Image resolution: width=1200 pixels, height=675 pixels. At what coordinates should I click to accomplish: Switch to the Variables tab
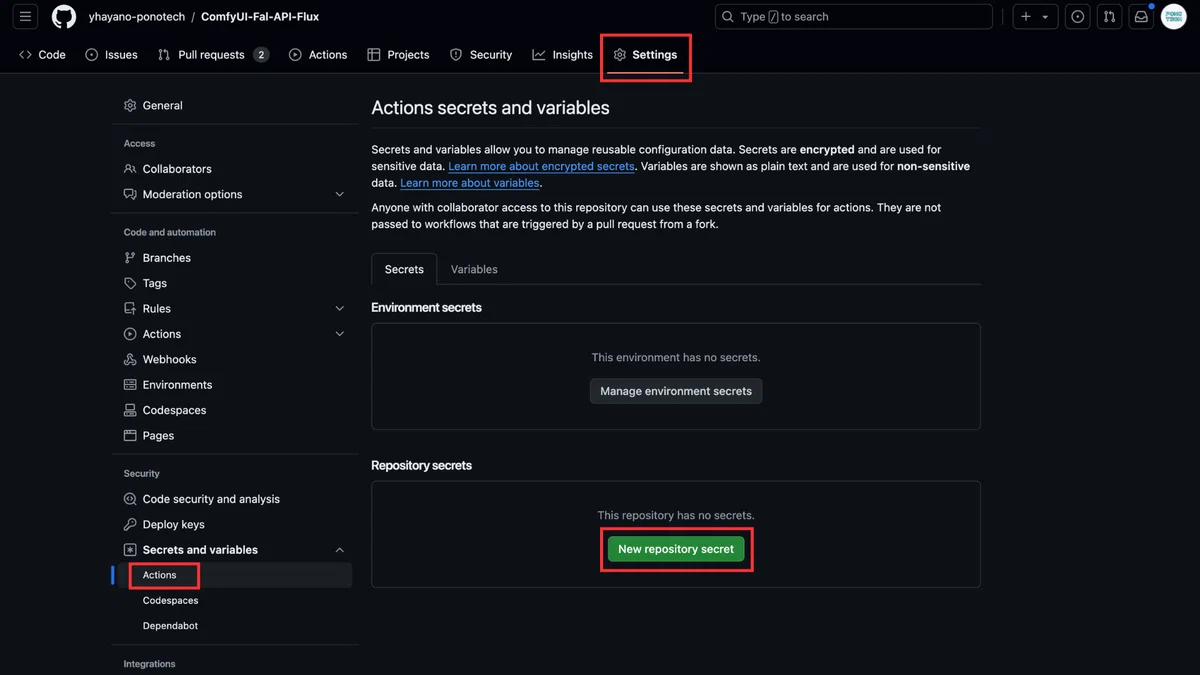pyautogui.click(x=474, y=269)
